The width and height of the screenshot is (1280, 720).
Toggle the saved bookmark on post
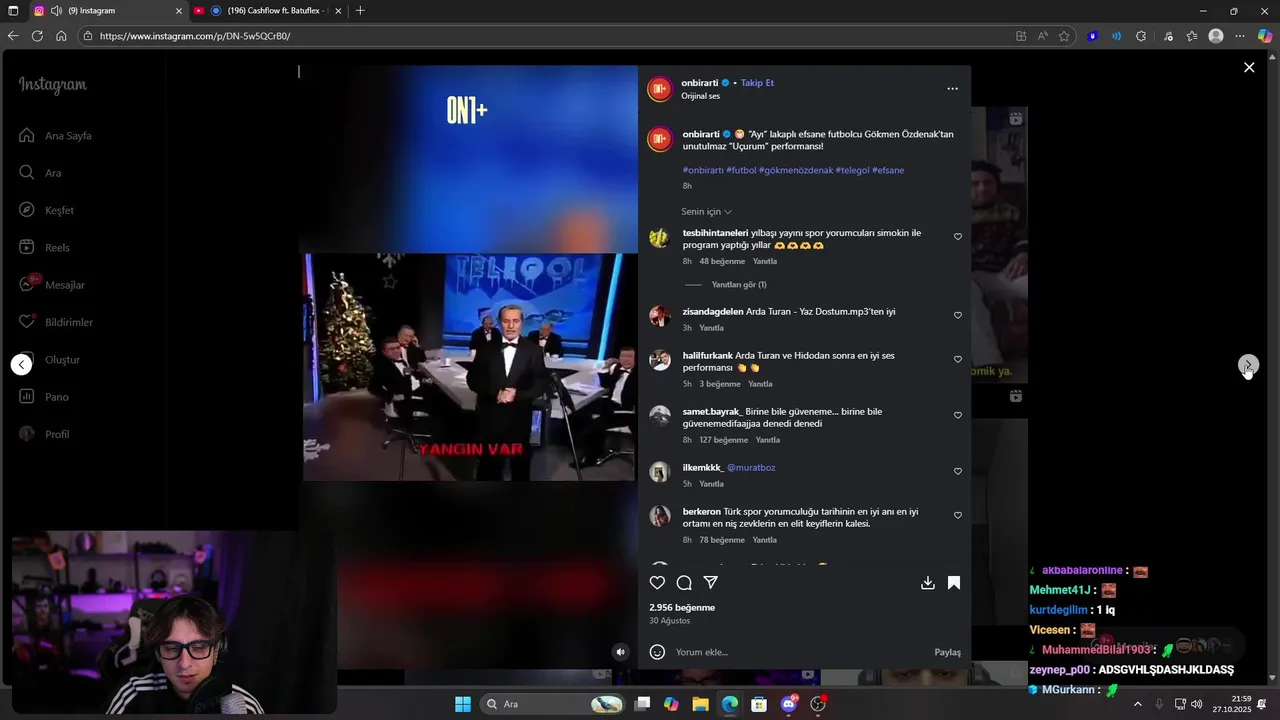pos(954,582)
